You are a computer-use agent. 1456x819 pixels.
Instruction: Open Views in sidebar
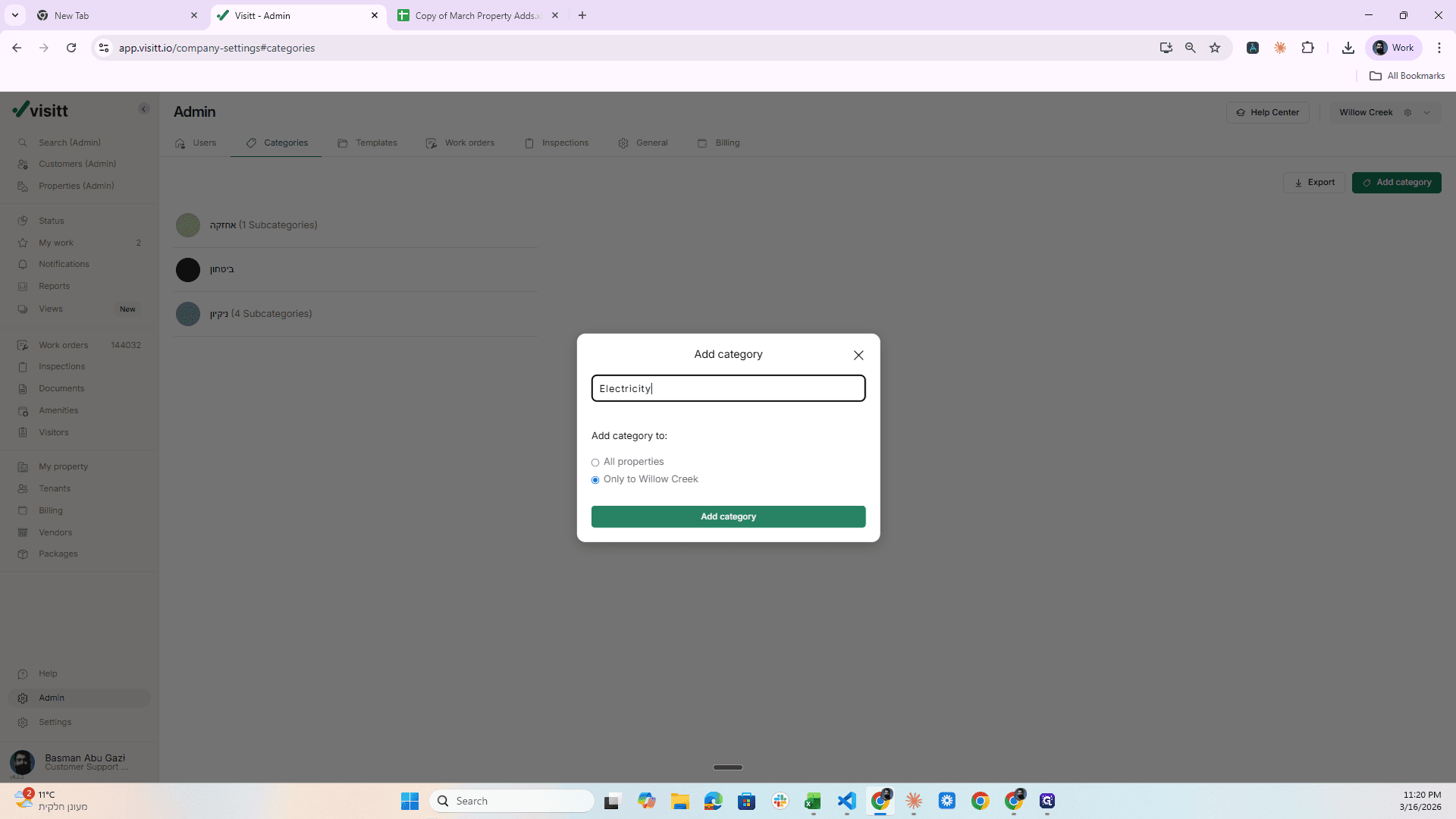(51, 309)
